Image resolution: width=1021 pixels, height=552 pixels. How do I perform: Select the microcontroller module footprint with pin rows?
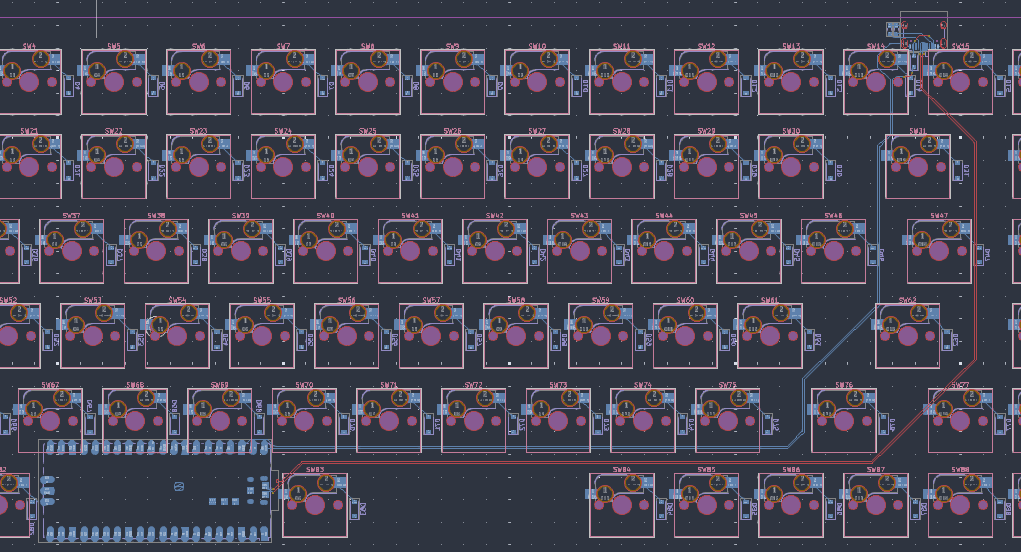[x=155, y=491]
